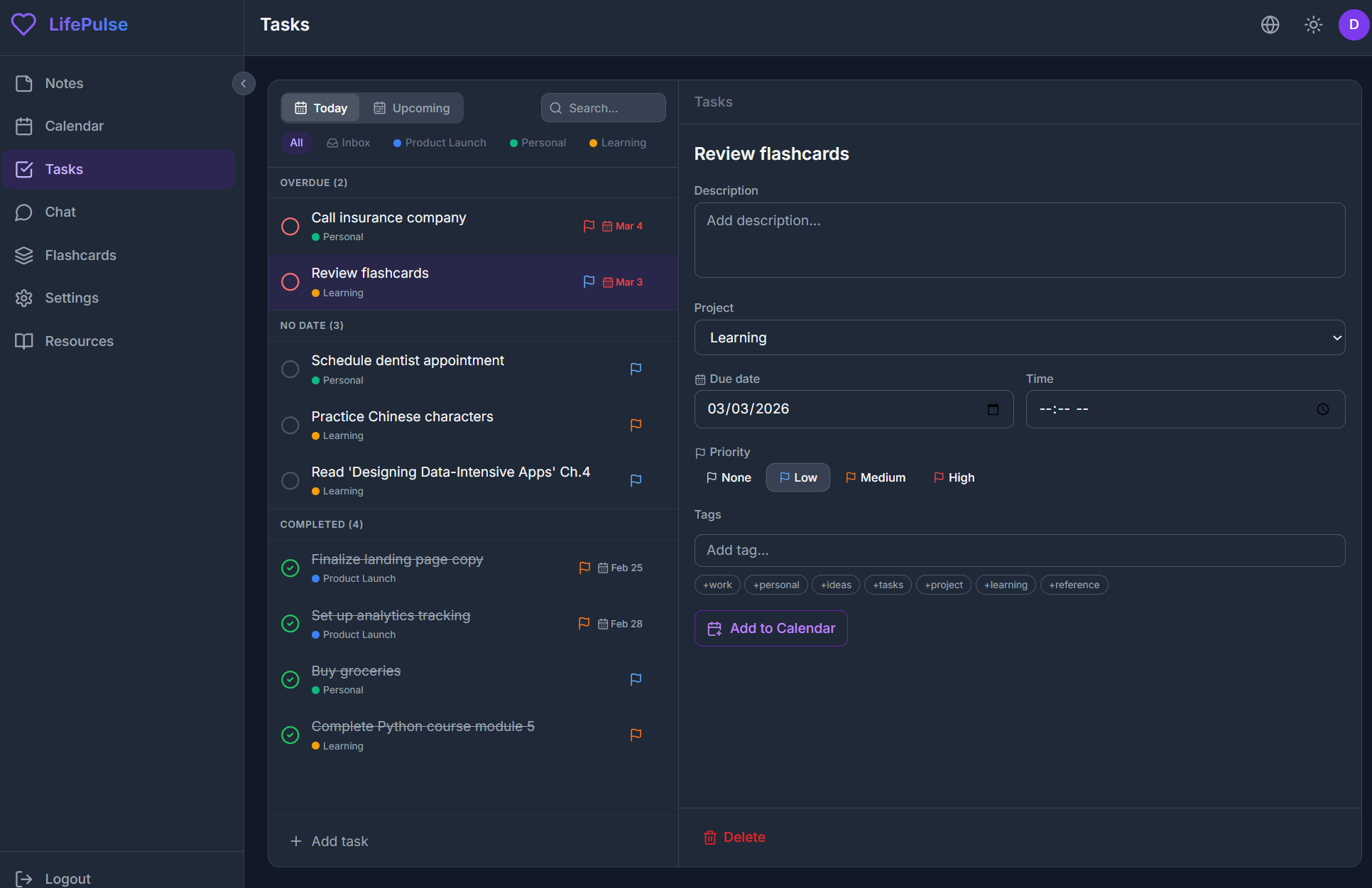Check off Schedule dentist appointment task
1372x888 pixels.
(x=290, y=369)
